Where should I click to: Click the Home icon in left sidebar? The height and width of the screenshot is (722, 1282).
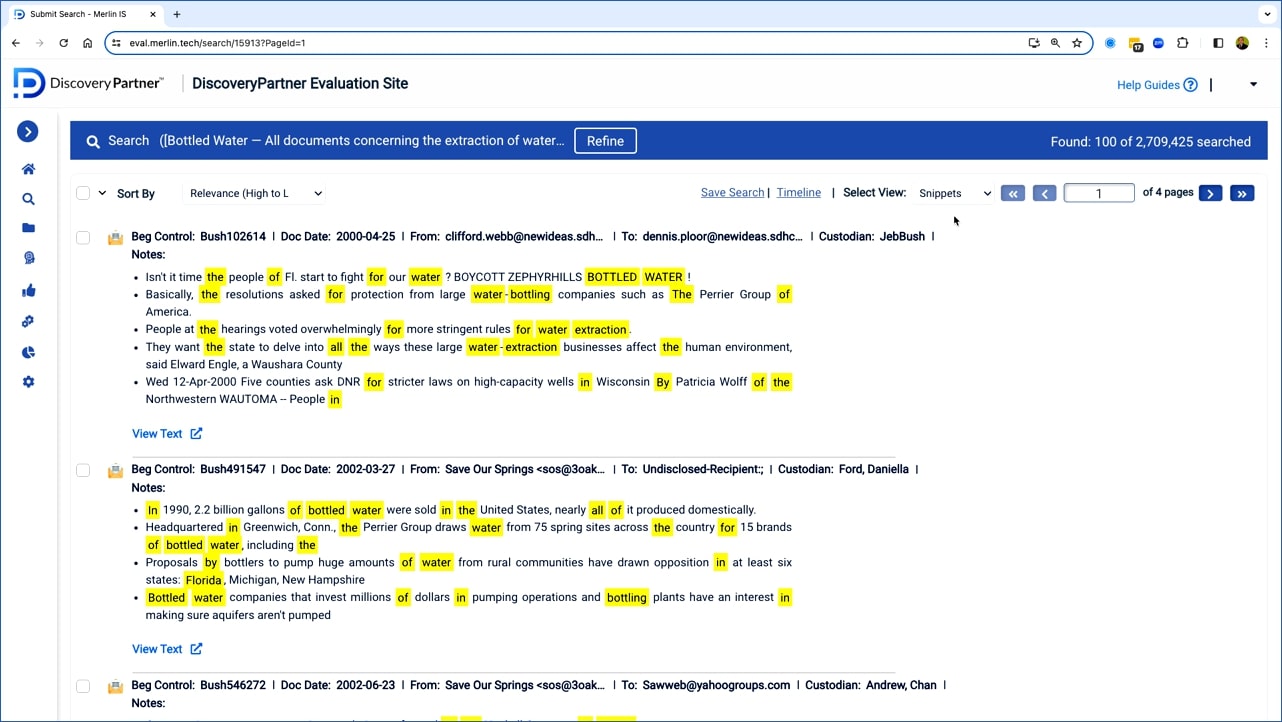pyautogui.click(x=28, y=169)
